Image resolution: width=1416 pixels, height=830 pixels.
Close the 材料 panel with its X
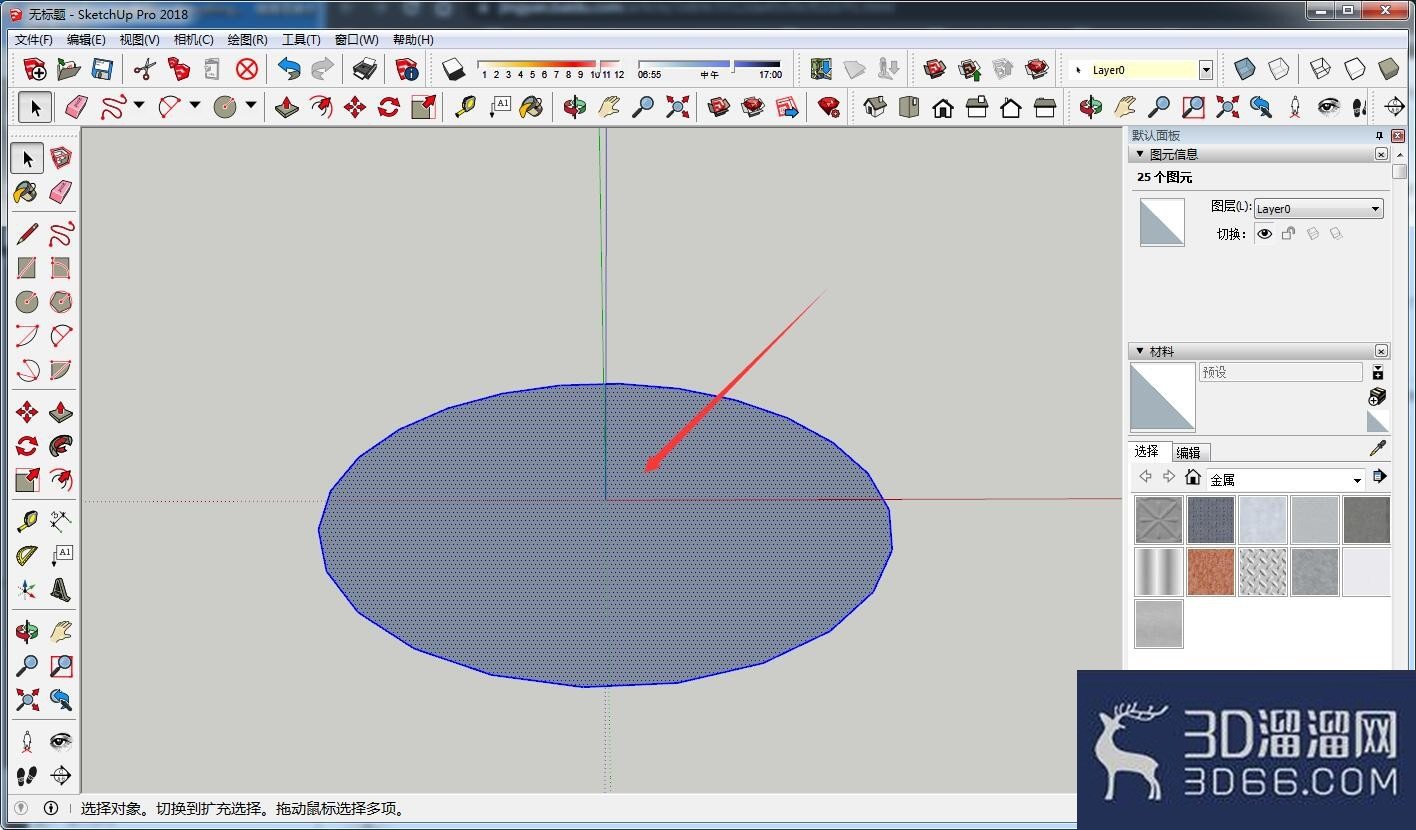coord(1381,351)
